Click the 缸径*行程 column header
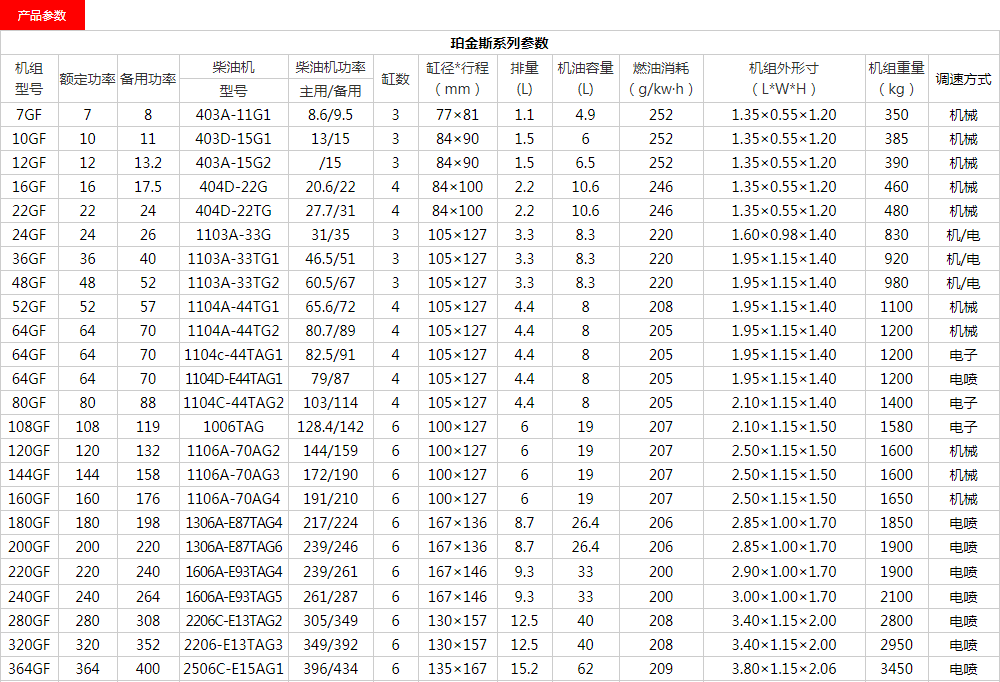The height and width of the screenshot is (682, 1000). point(457,79)
